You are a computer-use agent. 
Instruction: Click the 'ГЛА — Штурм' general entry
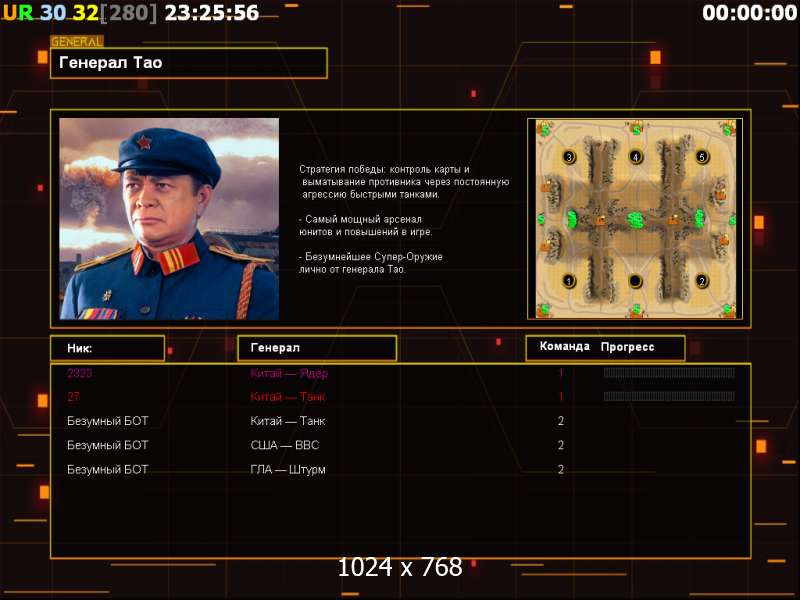[288, 469]
